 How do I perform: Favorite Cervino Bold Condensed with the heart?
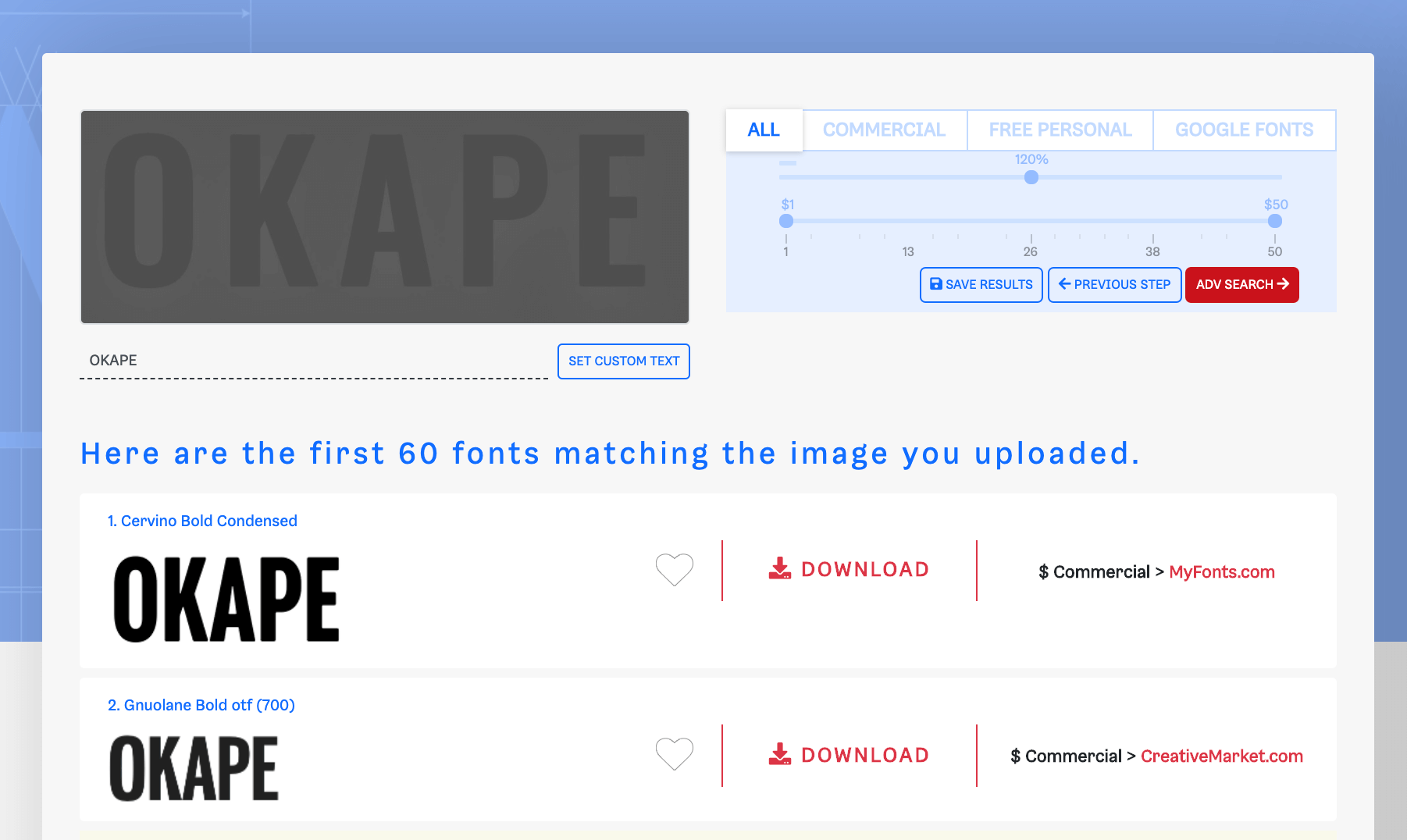tap(674, 571)
